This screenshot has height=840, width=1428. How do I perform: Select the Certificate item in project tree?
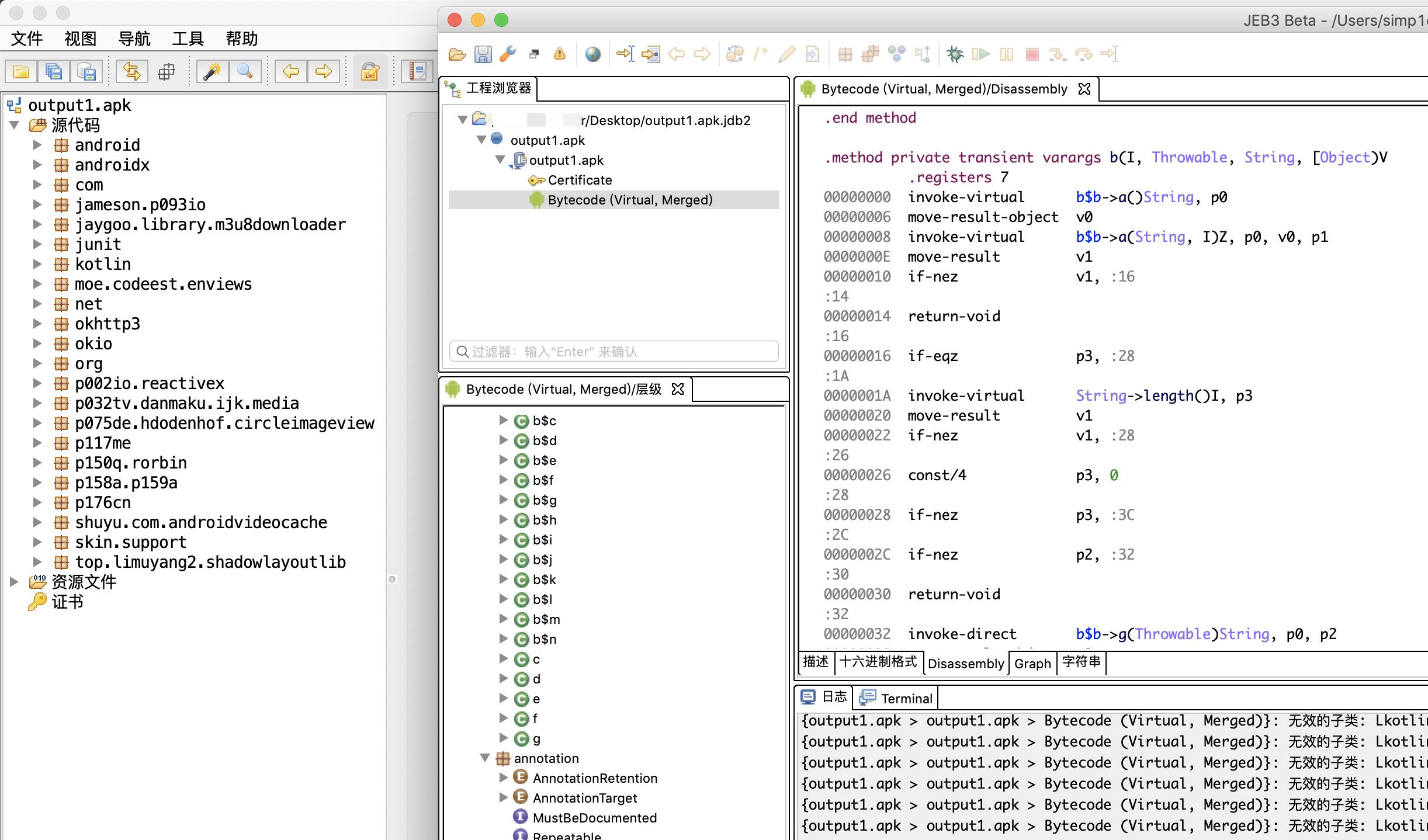click(580, 180)
